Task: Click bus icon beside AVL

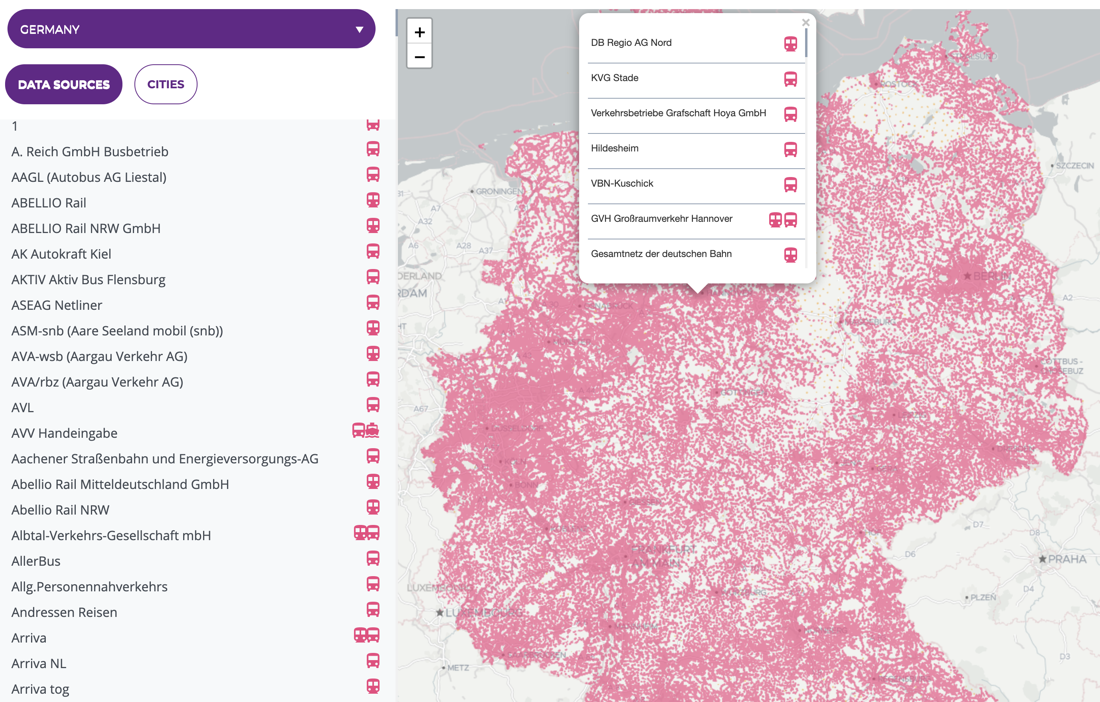Action: click(373, 405)
